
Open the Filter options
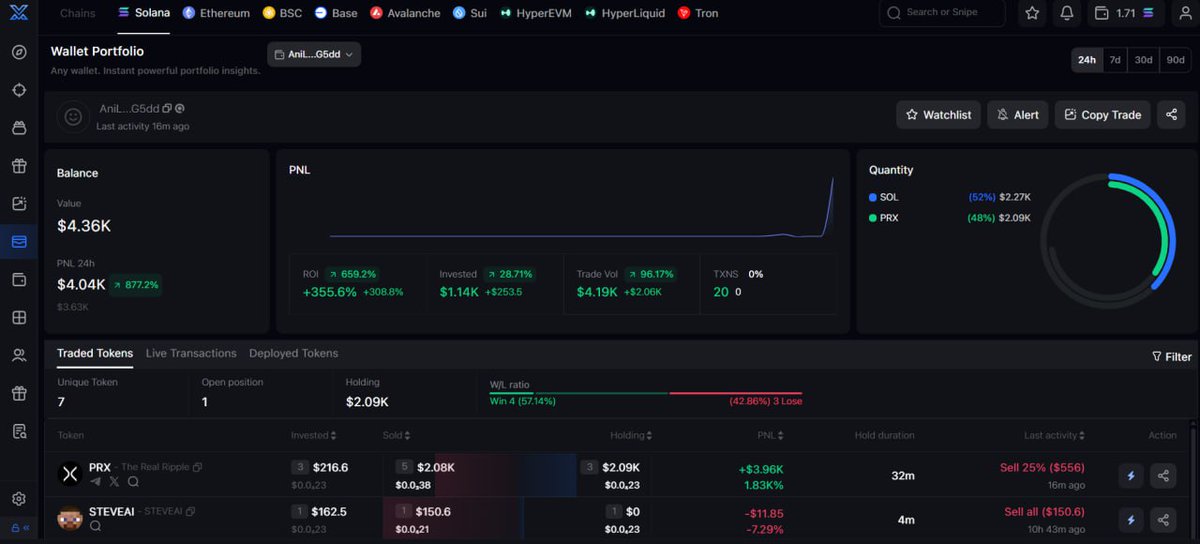pyautogui.click(x=1172, y=356)
